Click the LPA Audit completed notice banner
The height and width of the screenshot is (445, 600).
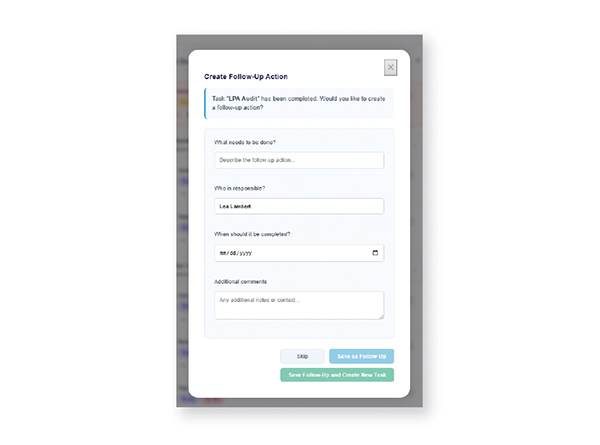click(299, 103)
